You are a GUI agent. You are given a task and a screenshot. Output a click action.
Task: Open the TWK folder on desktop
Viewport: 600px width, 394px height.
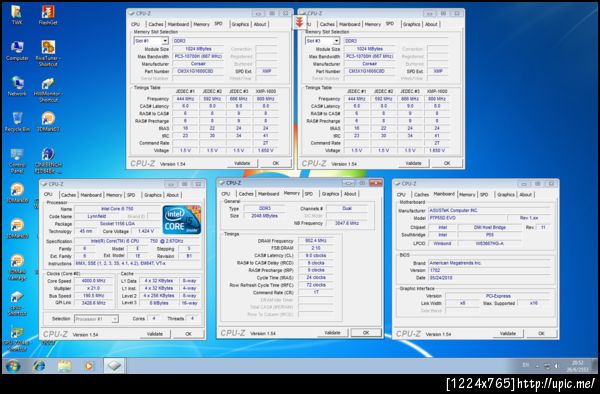(16, 15)
